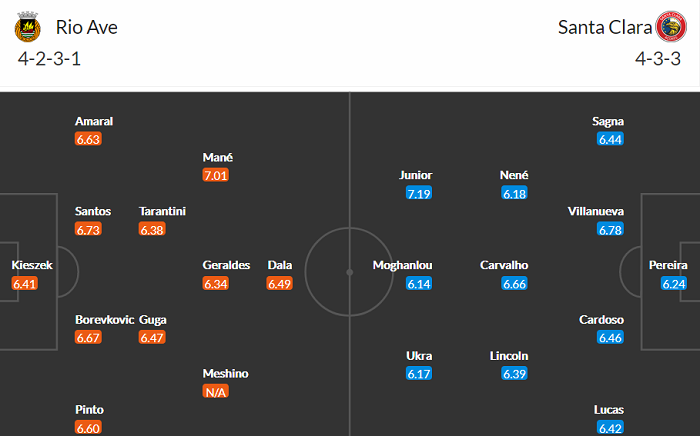This screenshot has height=436, width=700.
Task: Select player Carvalho
Action: pyautogui.click(x=502, y=265)
